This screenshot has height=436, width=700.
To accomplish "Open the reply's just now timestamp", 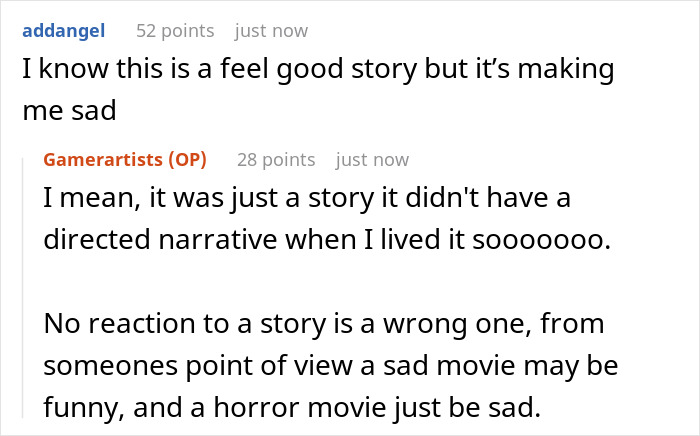I will point(373,160).
